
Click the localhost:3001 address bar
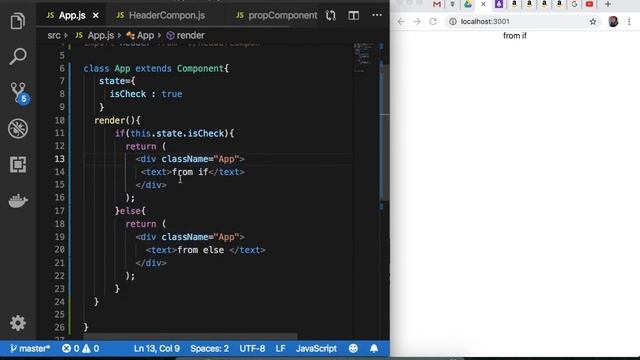523,22
